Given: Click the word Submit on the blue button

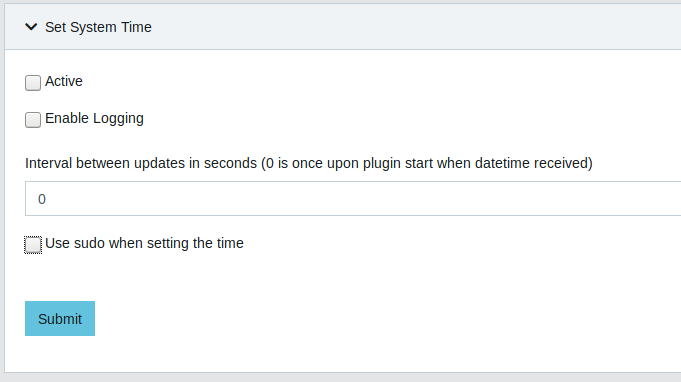Looking at the screenshot, I should coord(60,319).
